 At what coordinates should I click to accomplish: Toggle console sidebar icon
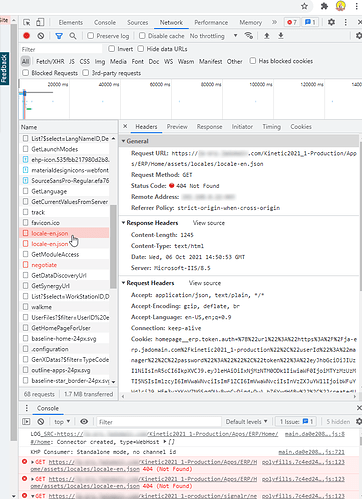(x=26, y=422)
